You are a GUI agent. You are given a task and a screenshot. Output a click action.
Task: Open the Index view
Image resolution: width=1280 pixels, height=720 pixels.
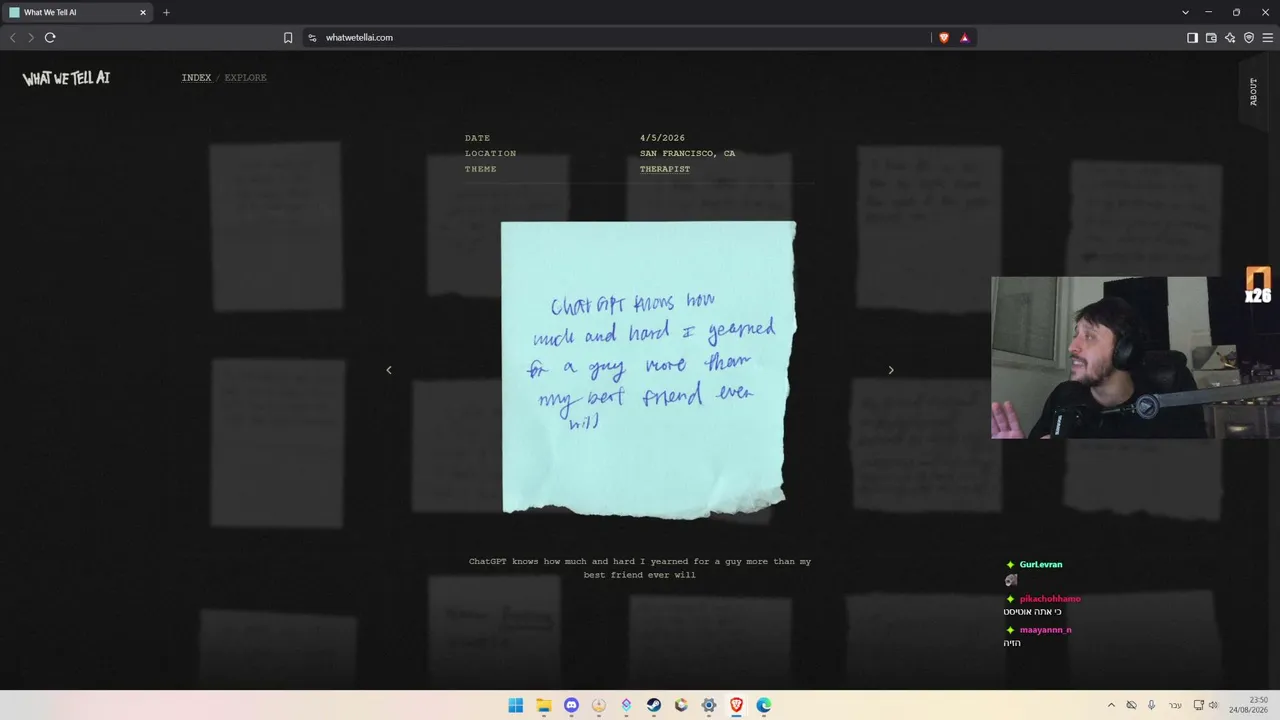(196, 78)
